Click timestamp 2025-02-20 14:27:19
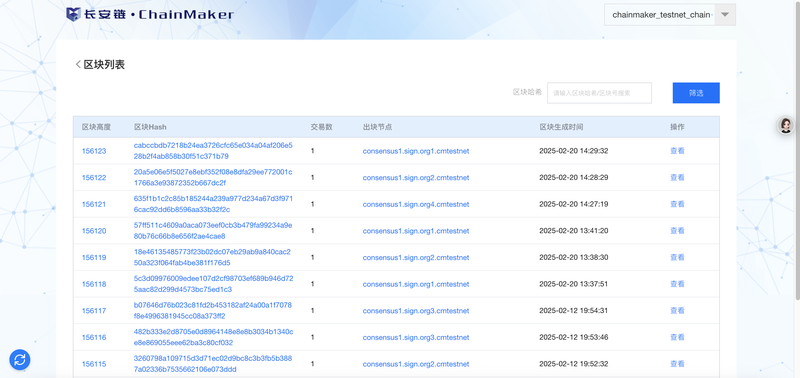Viewport: 800px width, 378px height. click(x=574, y=204)
